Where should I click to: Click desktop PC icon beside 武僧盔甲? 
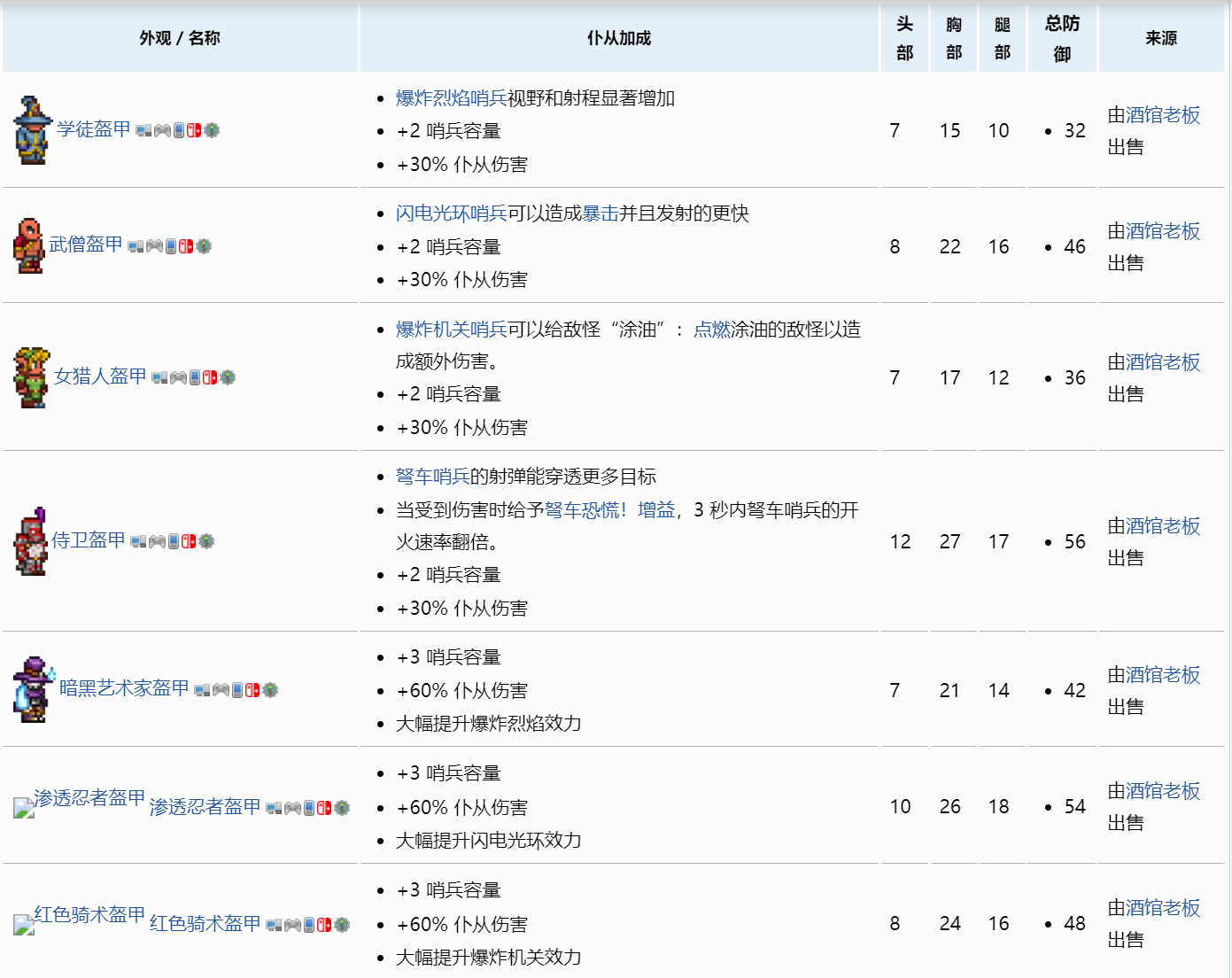click(136, 246)
